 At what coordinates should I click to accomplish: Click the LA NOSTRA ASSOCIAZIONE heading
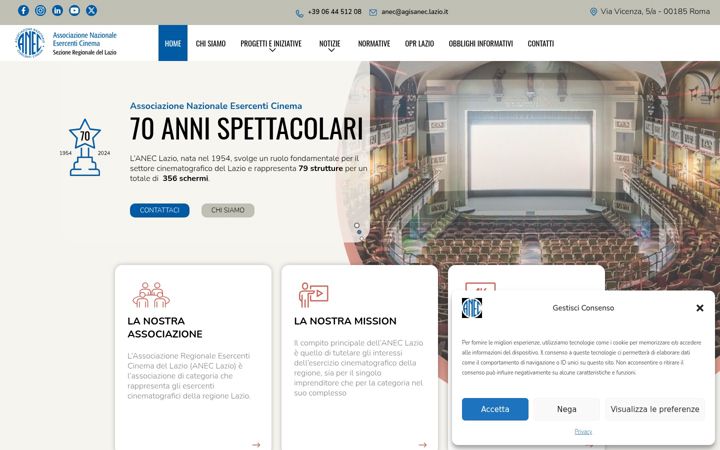pyautogui.click(x=165, y=327)
